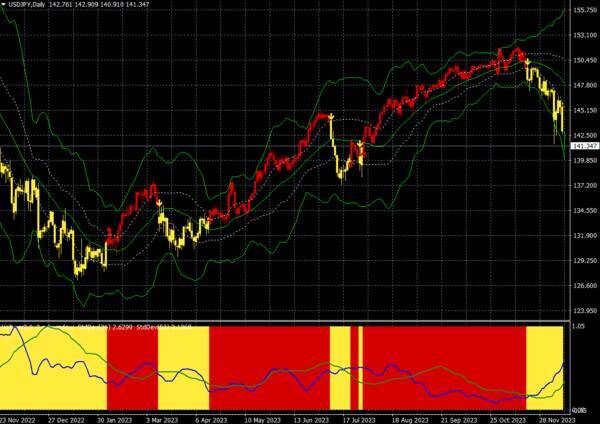The image size is (600, 424).
Task: Select the 10 May 2023 date on timeline
Action: [258, 419]
